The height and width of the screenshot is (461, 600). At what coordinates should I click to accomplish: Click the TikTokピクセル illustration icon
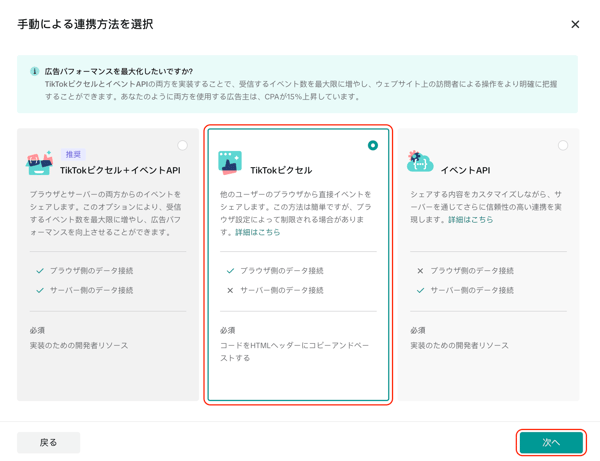pos(230,162)
